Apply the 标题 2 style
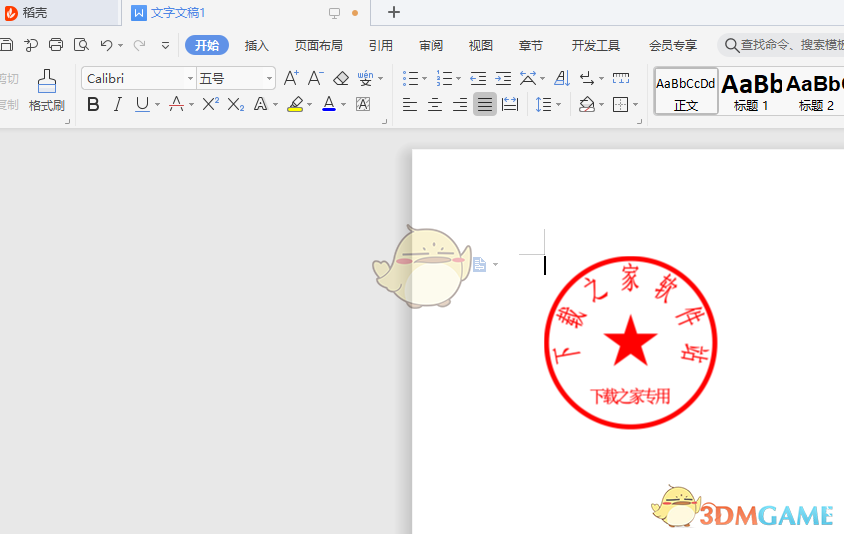This screenshot has width=844, height=534. (x=815, y=91)
